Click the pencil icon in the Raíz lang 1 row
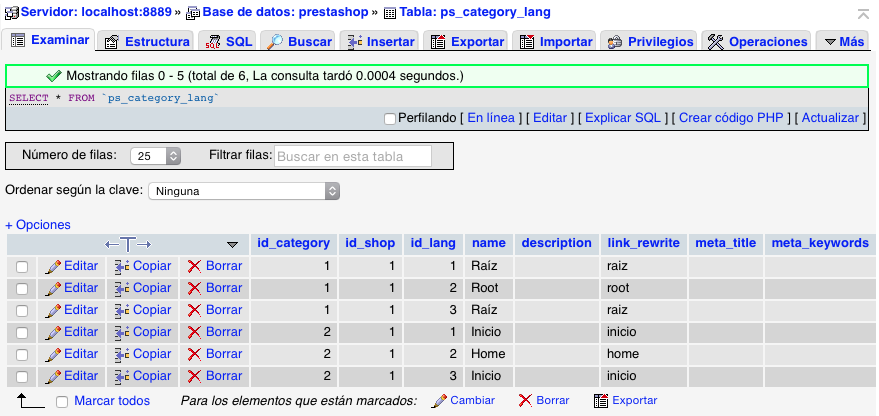The image size is (879, 416). (x=53, y=266)
